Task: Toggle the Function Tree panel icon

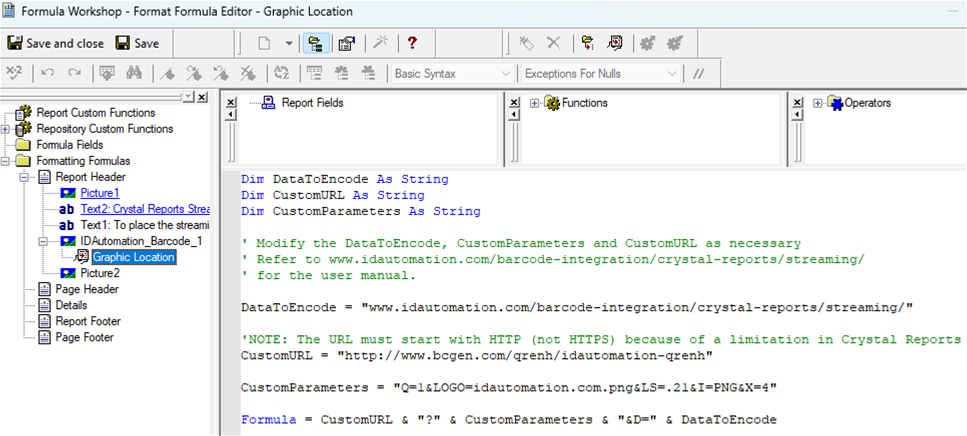Action: click(342, 73)
